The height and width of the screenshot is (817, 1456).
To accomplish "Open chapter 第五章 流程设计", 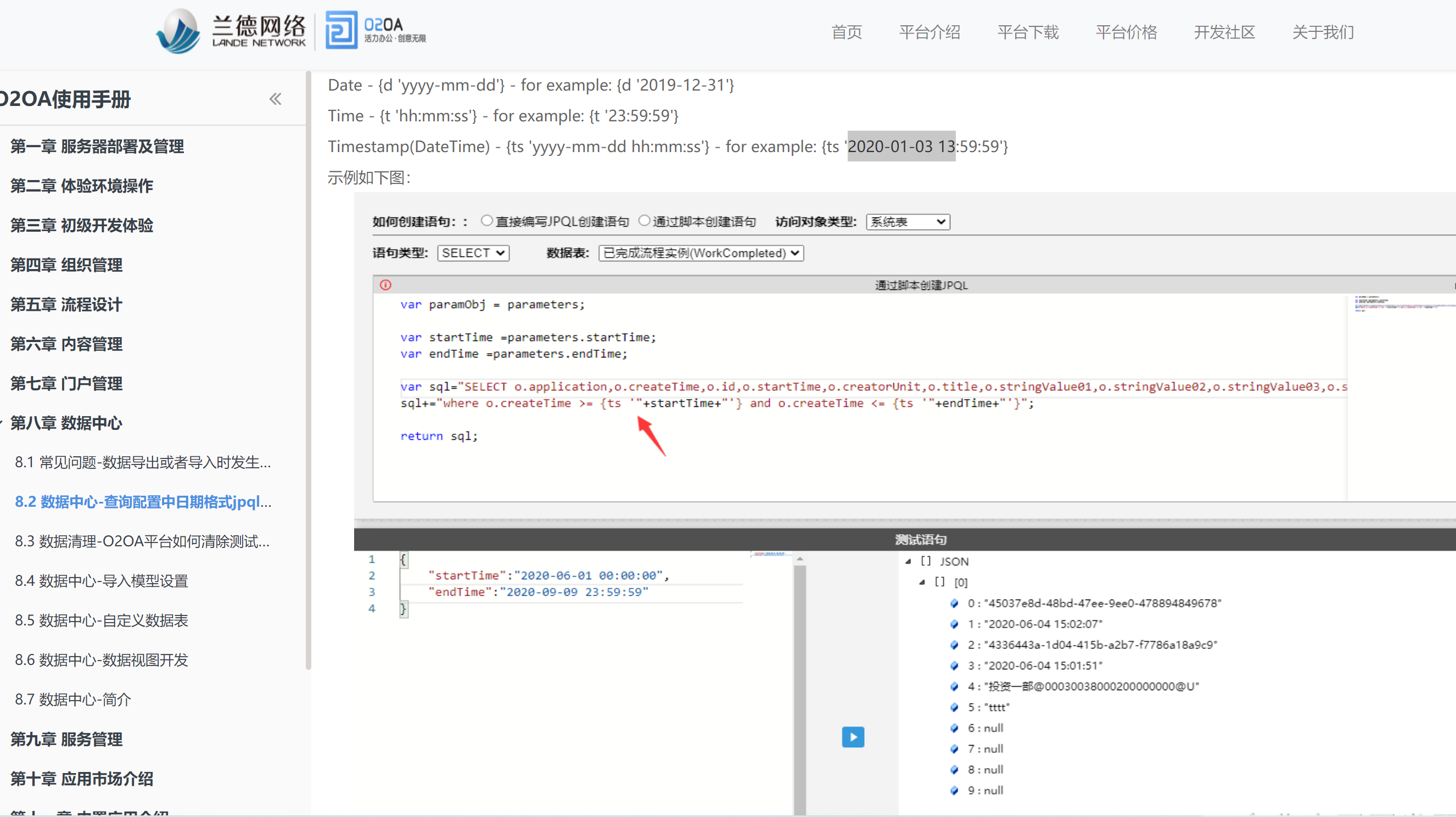I will point(66,305).
